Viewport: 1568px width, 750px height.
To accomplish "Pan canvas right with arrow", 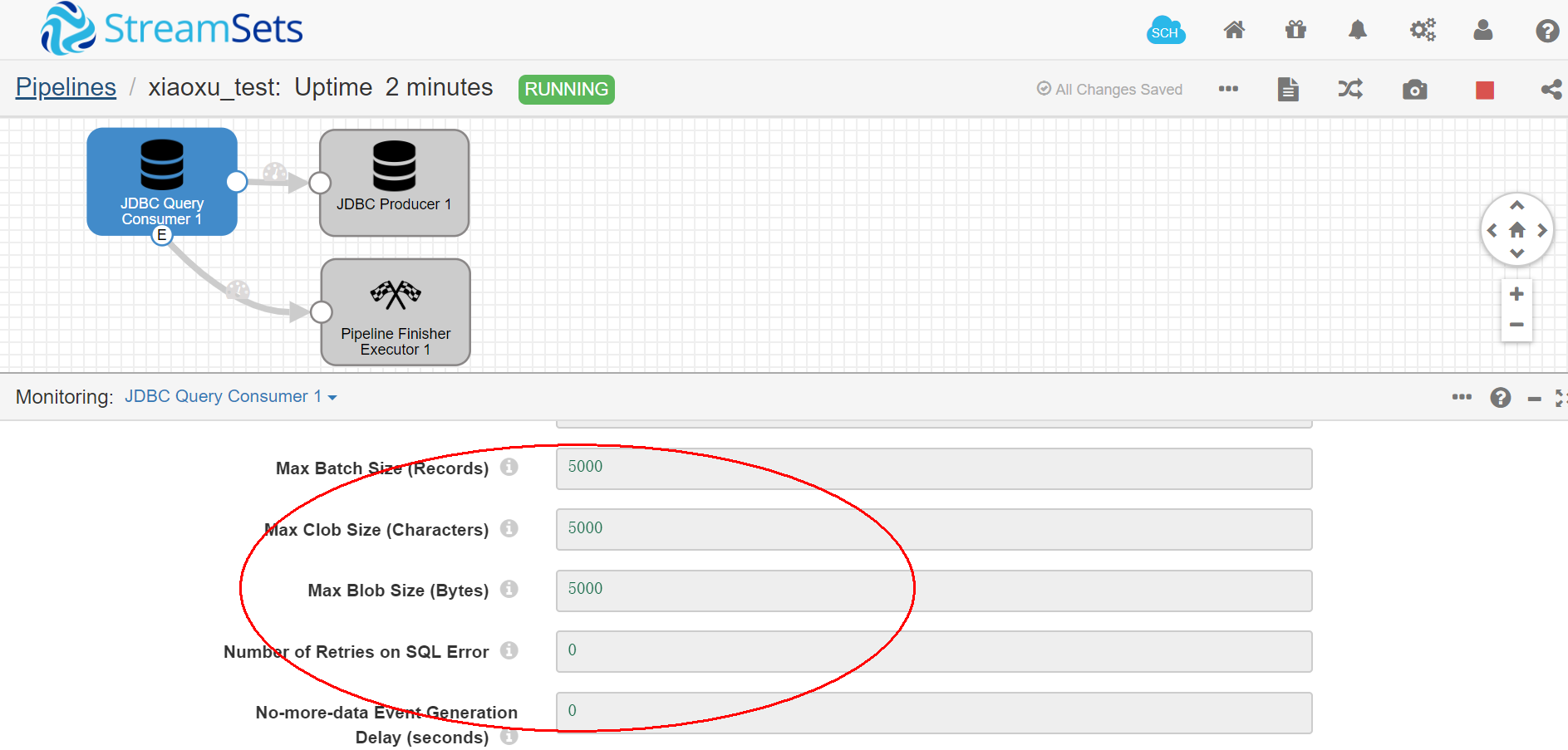I will pyautogui.click(x=1542, y=230).
